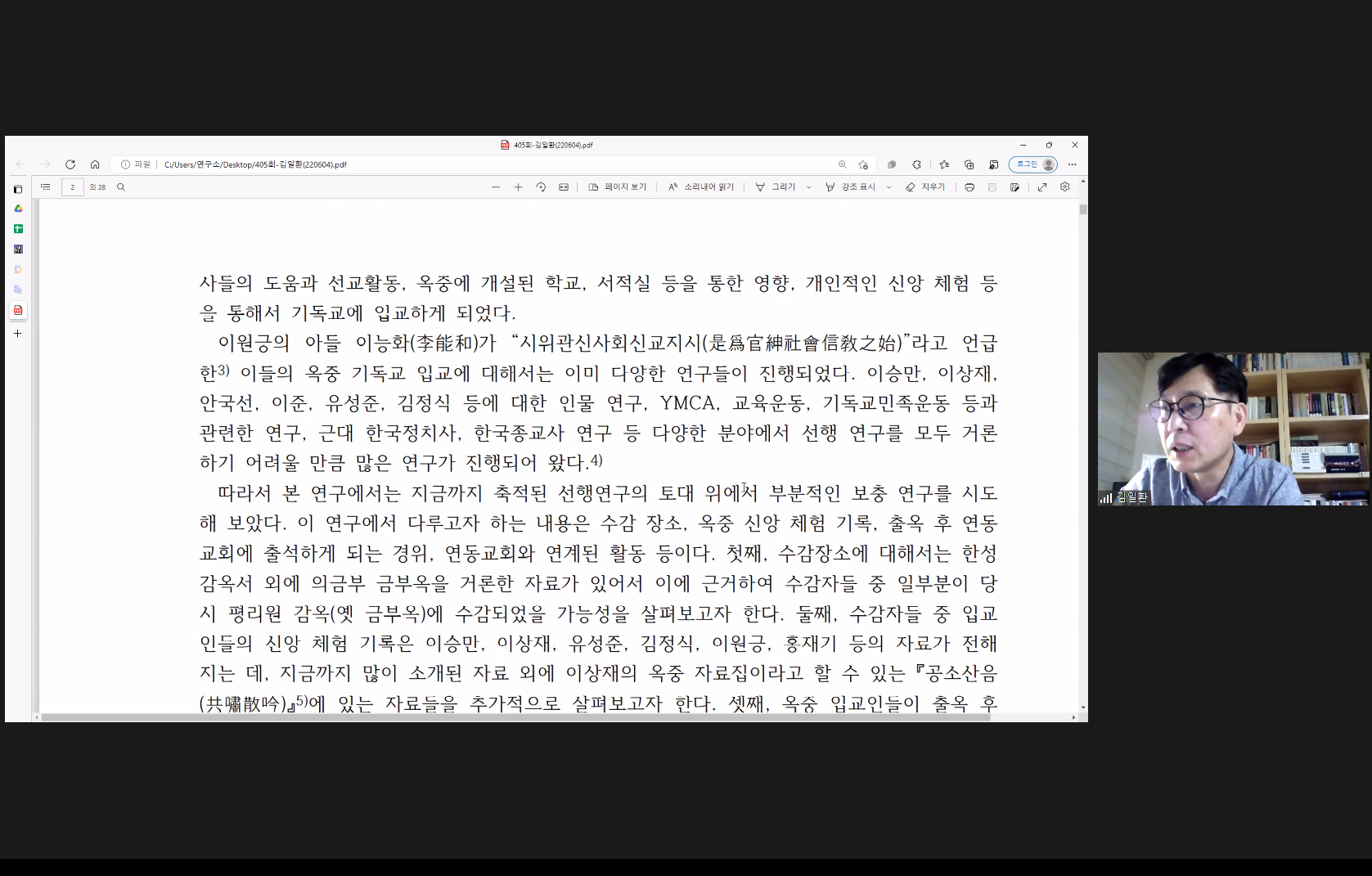Image resolution: width=1372 pixels, height=876 pixels.
Task: Rotate the PDF page
Action: point(541,187)
